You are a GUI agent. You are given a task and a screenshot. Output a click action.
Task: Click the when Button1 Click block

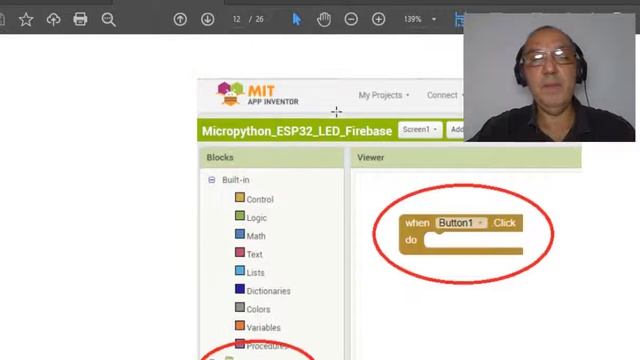[x=461, y=235]
